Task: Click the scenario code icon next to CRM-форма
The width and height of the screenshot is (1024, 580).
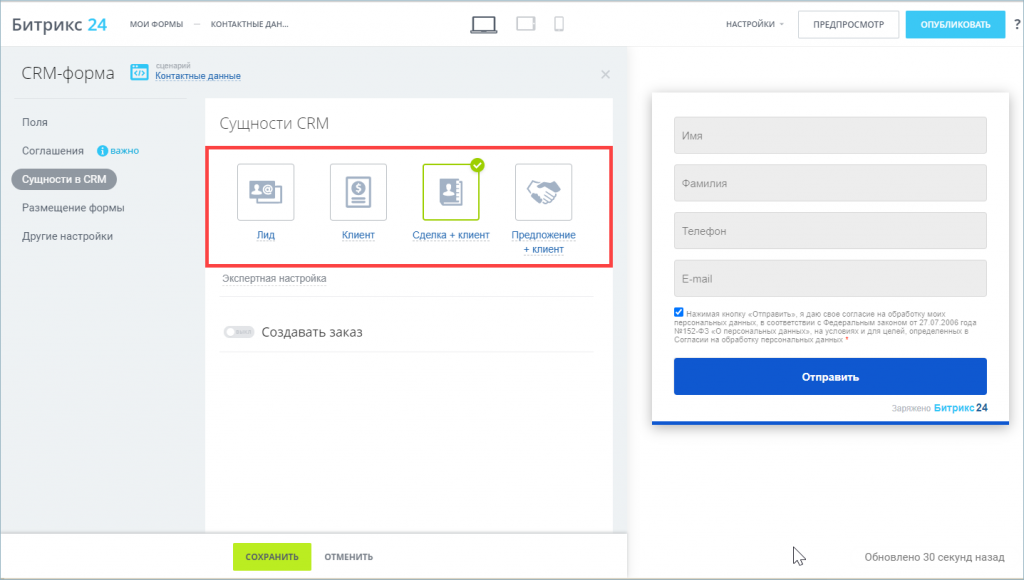Action: pos(139,72)
